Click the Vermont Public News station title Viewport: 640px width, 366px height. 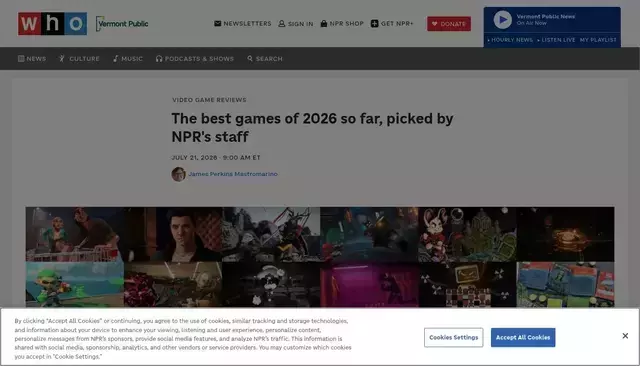click(546, 16)
